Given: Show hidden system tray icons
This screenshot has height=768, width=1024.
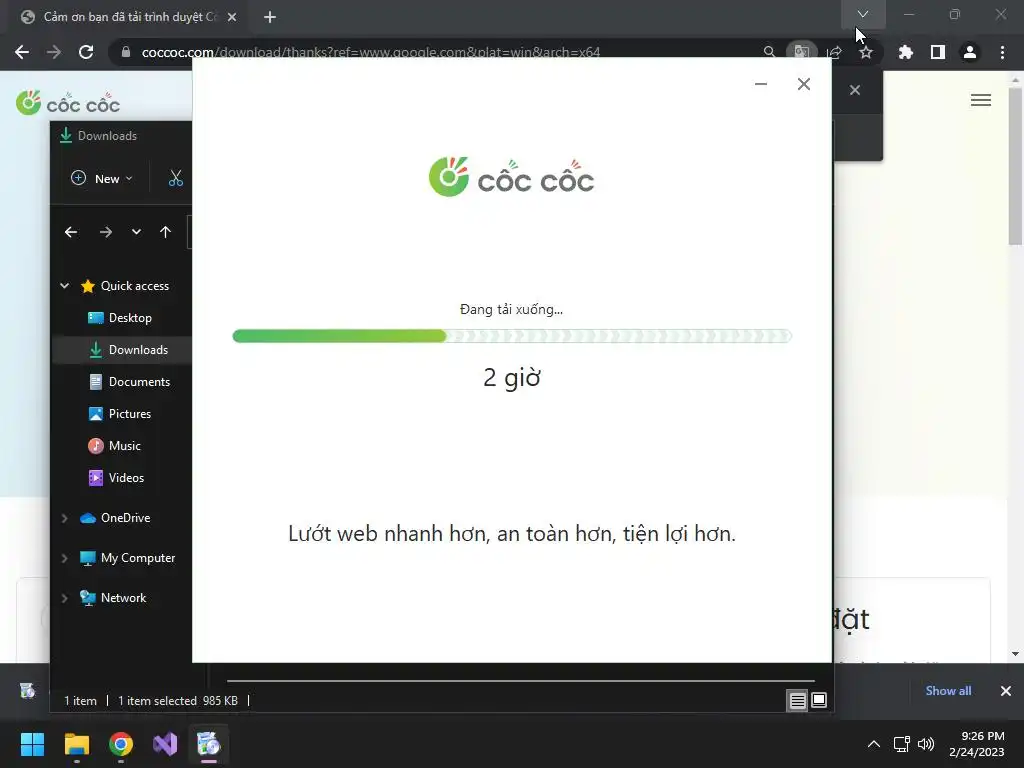Looking at the screenshot, I should click(x=873, y=744).
